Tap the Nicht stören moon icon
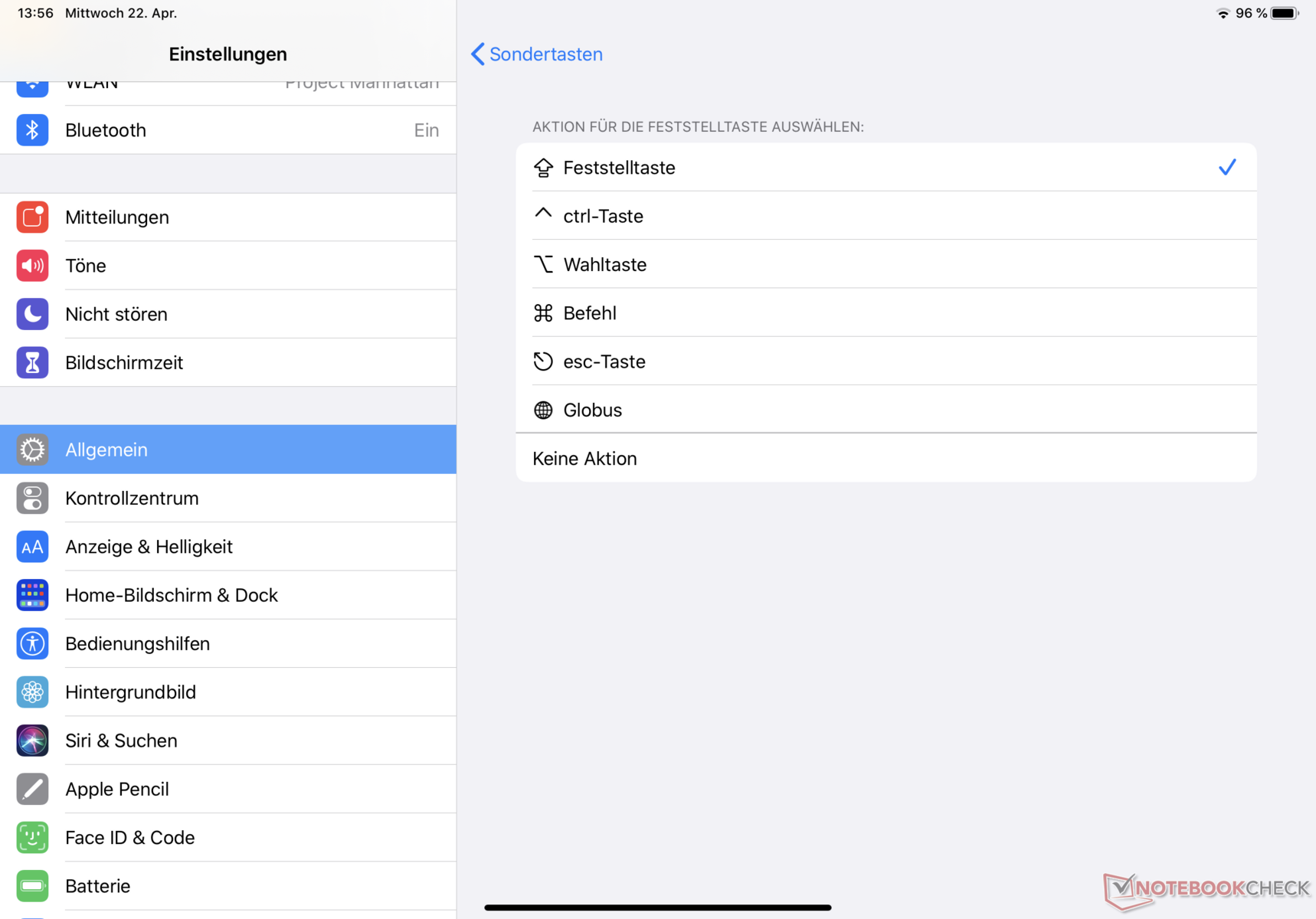Viewport: 1316px width, 919px height. tap(32, 314)
